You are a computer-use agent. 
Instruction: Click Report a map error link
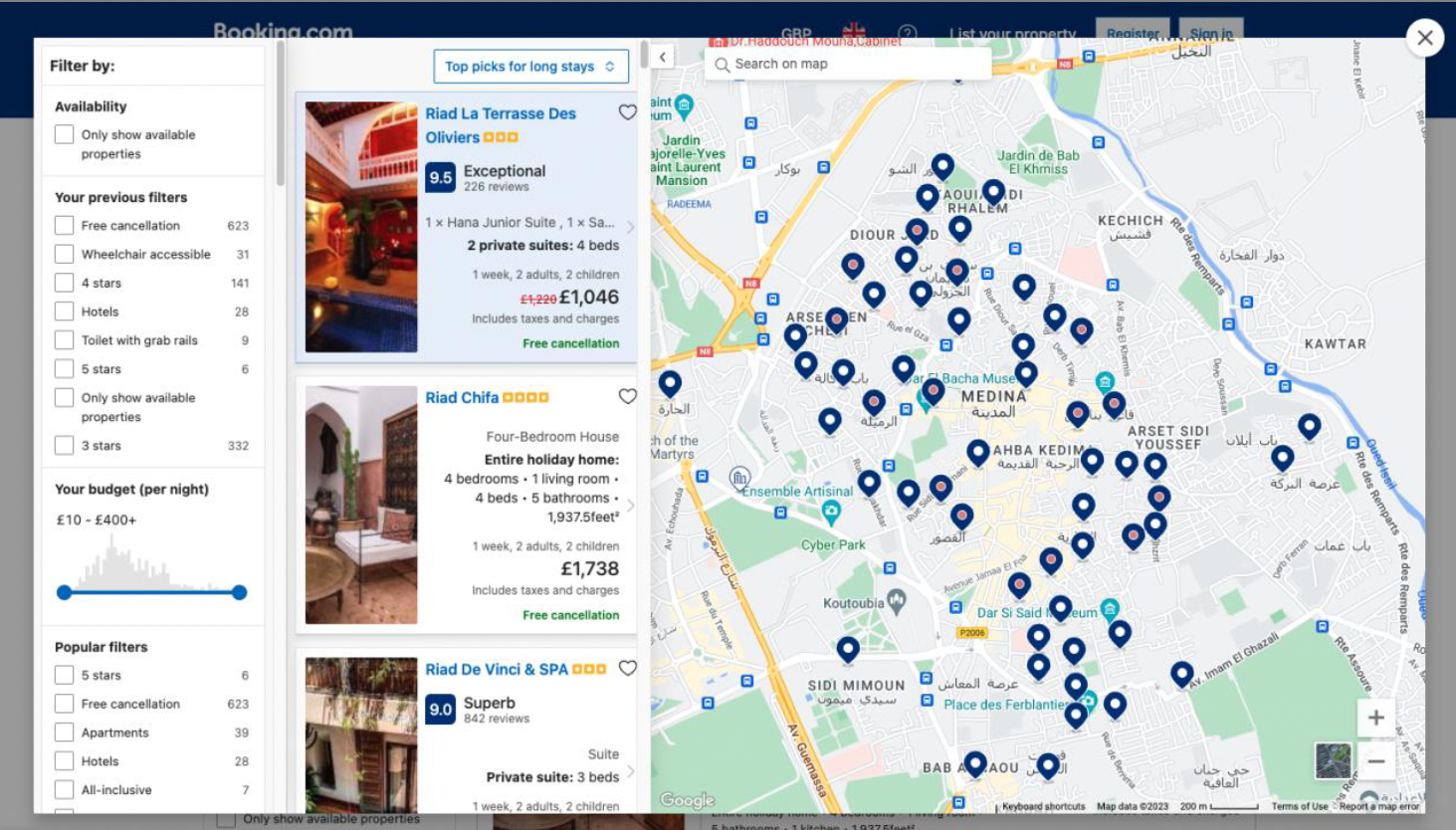coord(1378,806)
